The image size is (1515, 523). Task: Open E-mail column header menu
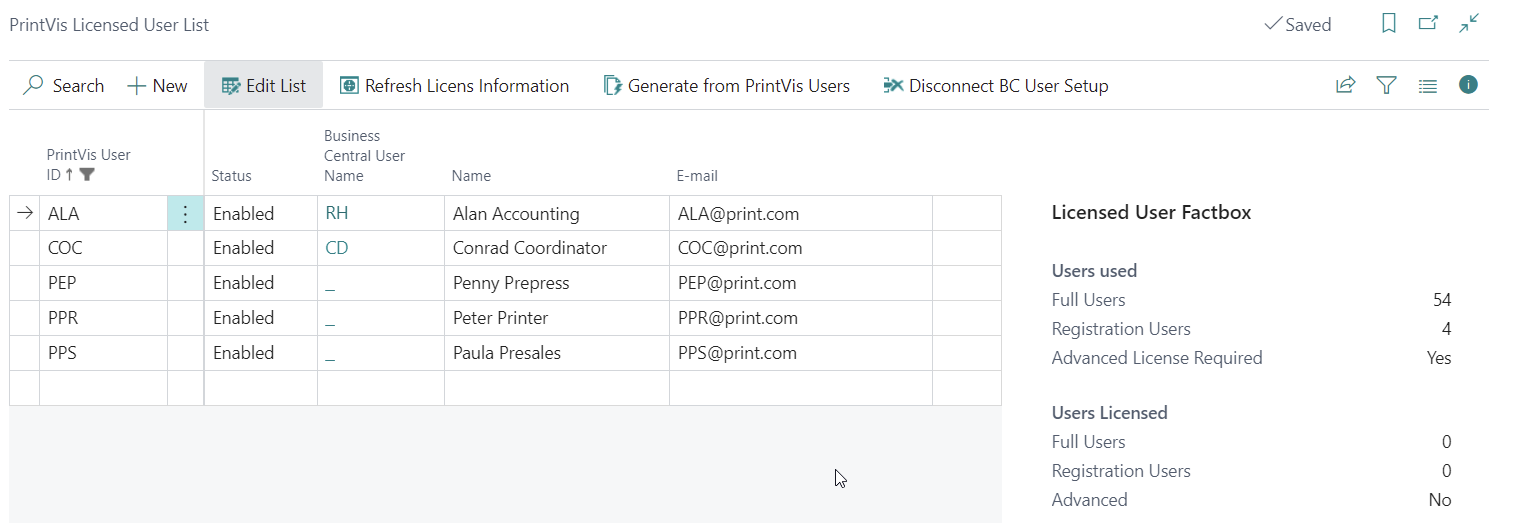click(697, 176)
